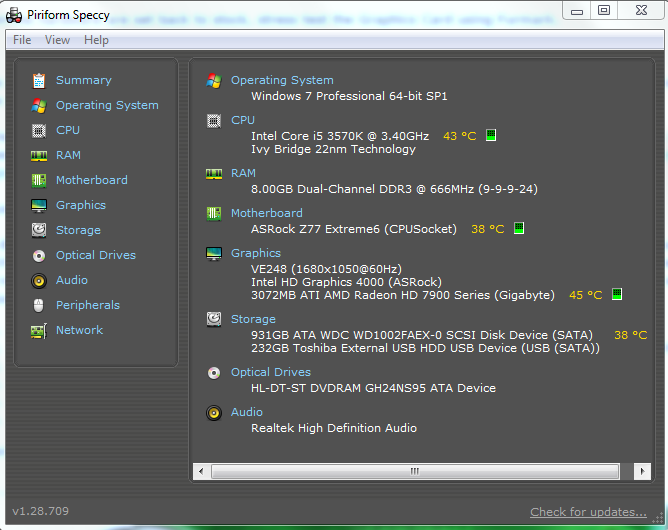Screen dimensions: 668x530
Task: Click the Motherboard heading link in summary
Action: pos(267,213)
